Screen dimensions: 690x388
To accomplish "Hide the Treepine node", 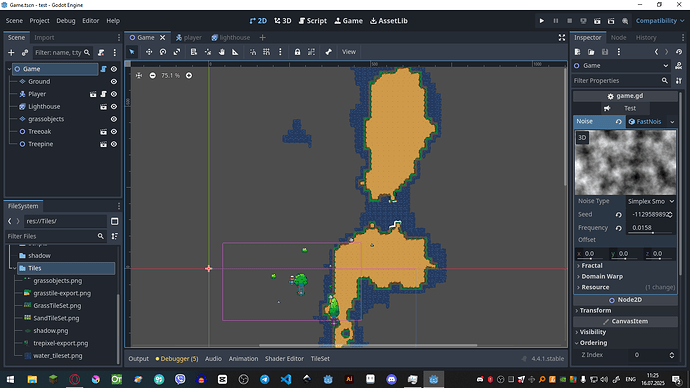I will pos(114,144).
